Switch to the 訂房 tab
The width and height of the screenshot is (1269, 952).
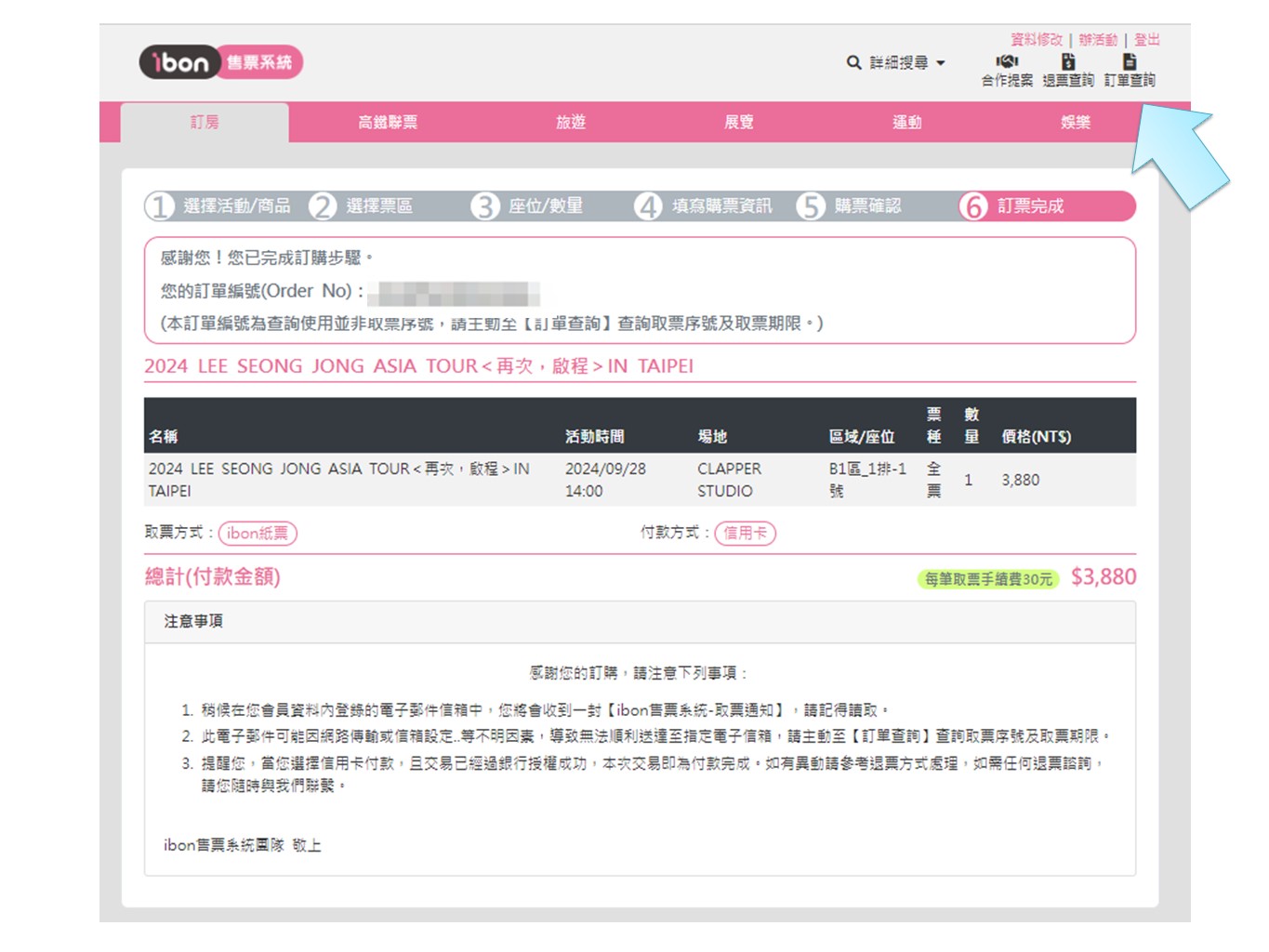point(205,122)
